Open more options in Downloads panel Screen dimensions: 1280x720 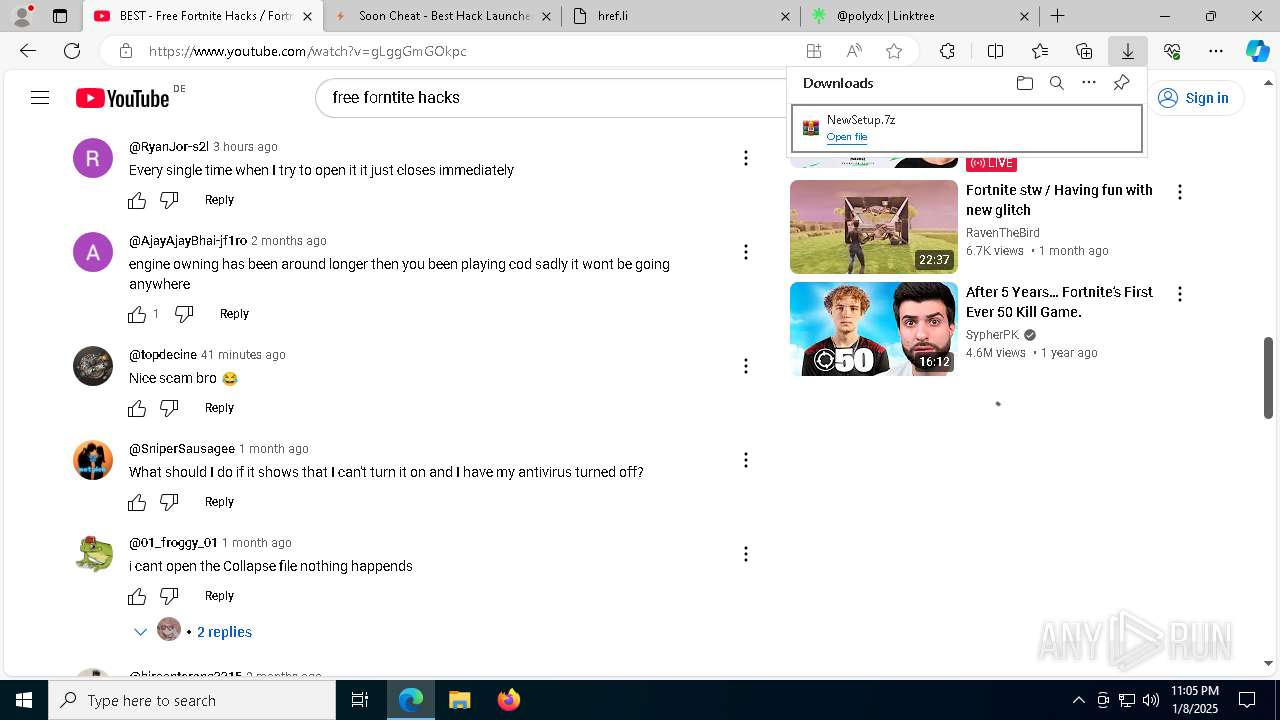[1089, 83]
